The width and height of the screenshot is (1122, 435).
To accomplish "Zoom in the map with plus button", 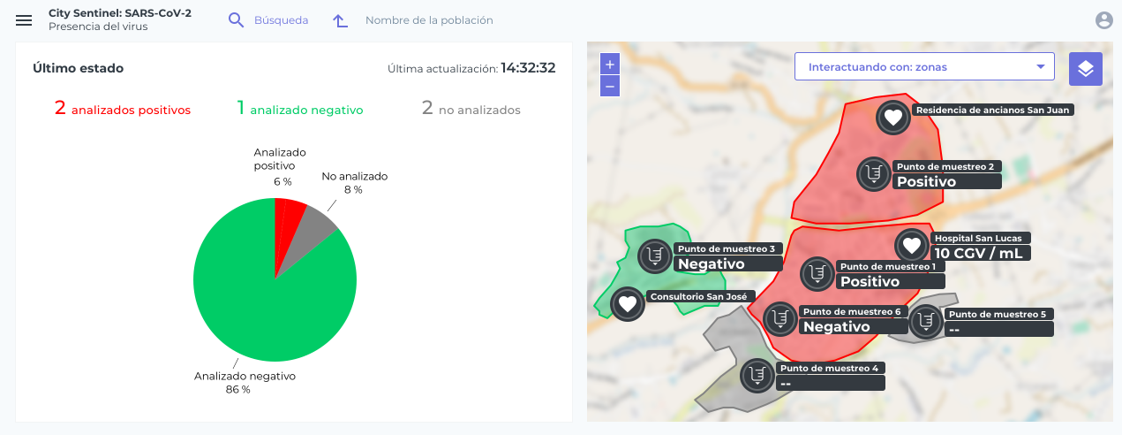I will tap(610, 64).
